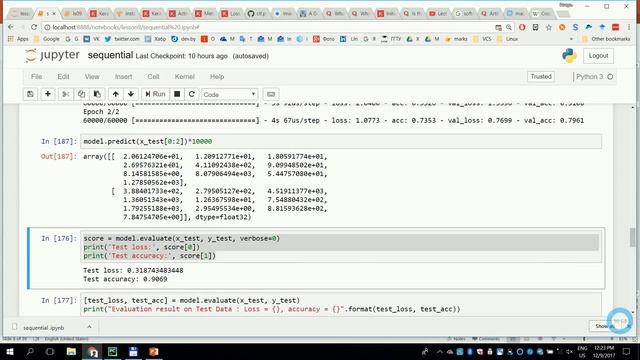Show hidden system tray icons chevron
This screenshot has width=640, height=360.
(439, 351)
